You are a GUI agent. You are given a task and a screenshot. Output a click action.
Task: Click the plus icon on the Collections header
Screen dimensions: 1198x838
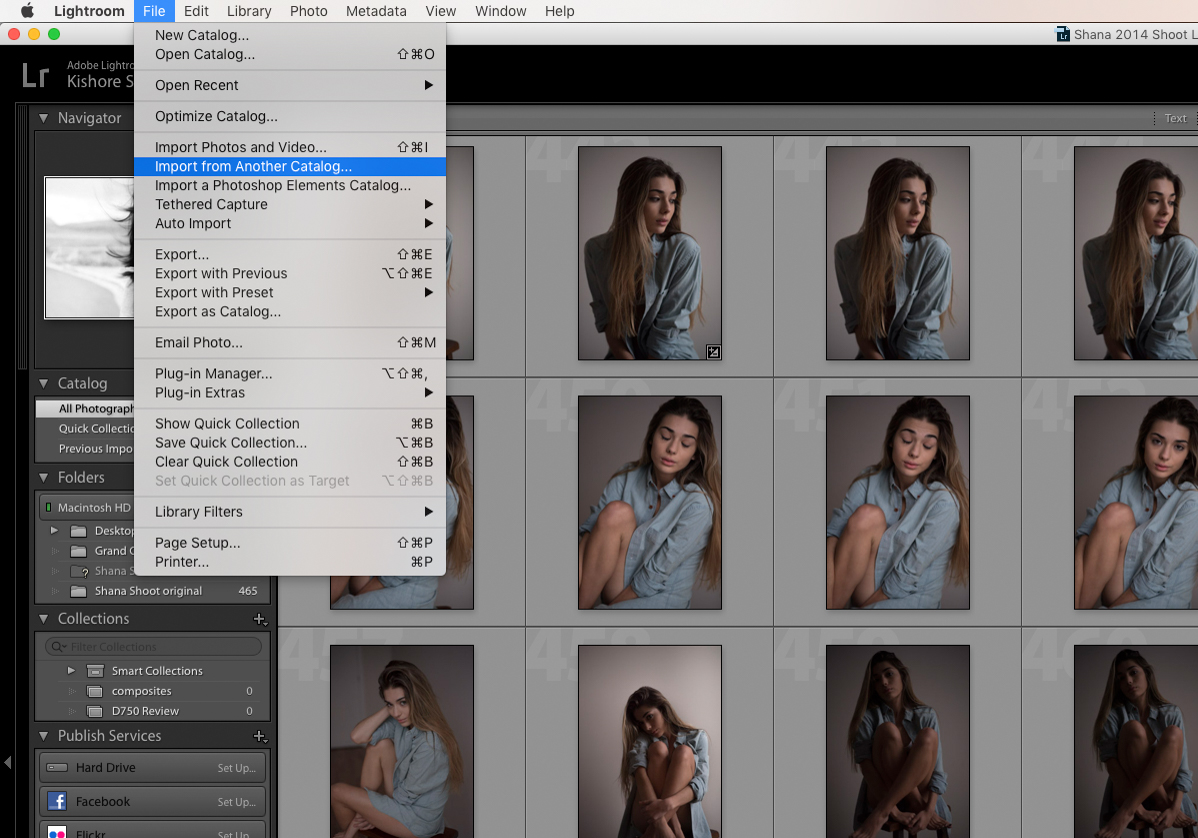[x=259, y=619]
